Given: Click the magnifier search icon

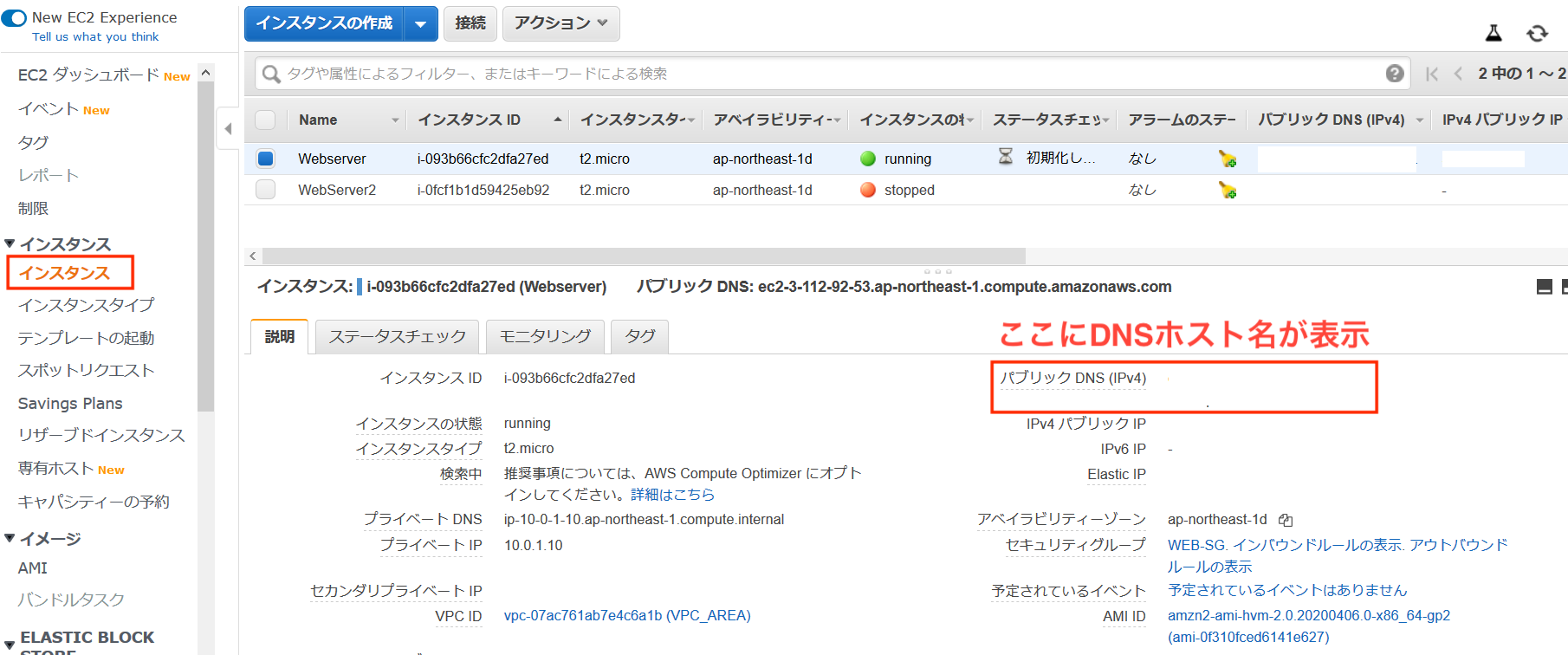Looking at the screenshot, I should (x=271, y=74).
